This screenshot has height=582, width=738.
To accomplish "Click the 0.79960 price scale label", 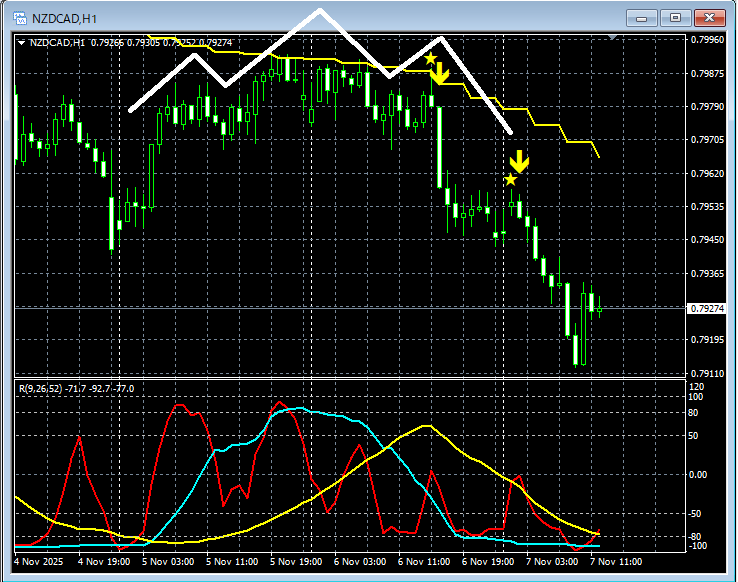I will [x=707, y=40].
